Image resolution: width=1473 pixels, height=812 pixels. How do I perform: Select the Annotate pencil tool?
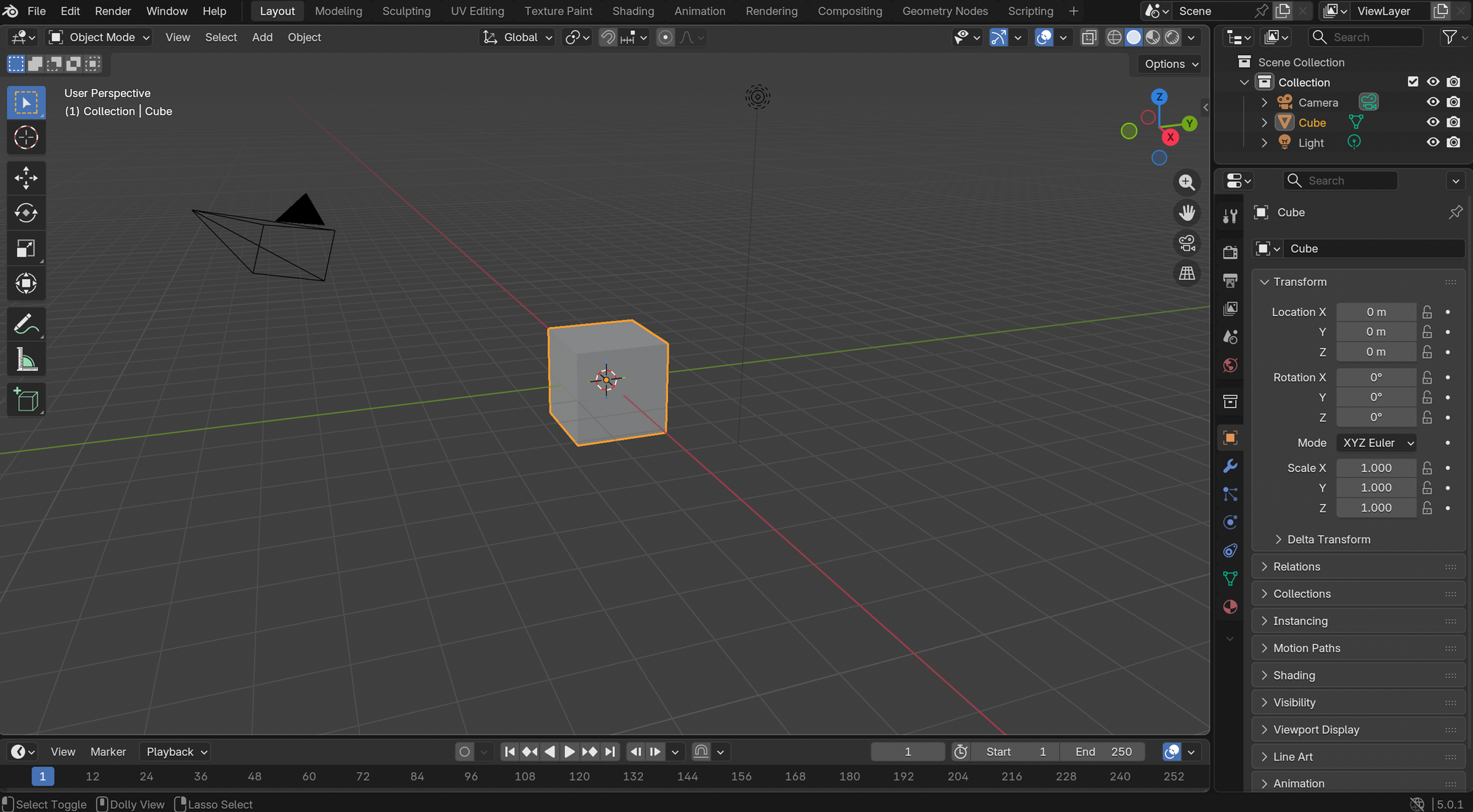point(26,325)
